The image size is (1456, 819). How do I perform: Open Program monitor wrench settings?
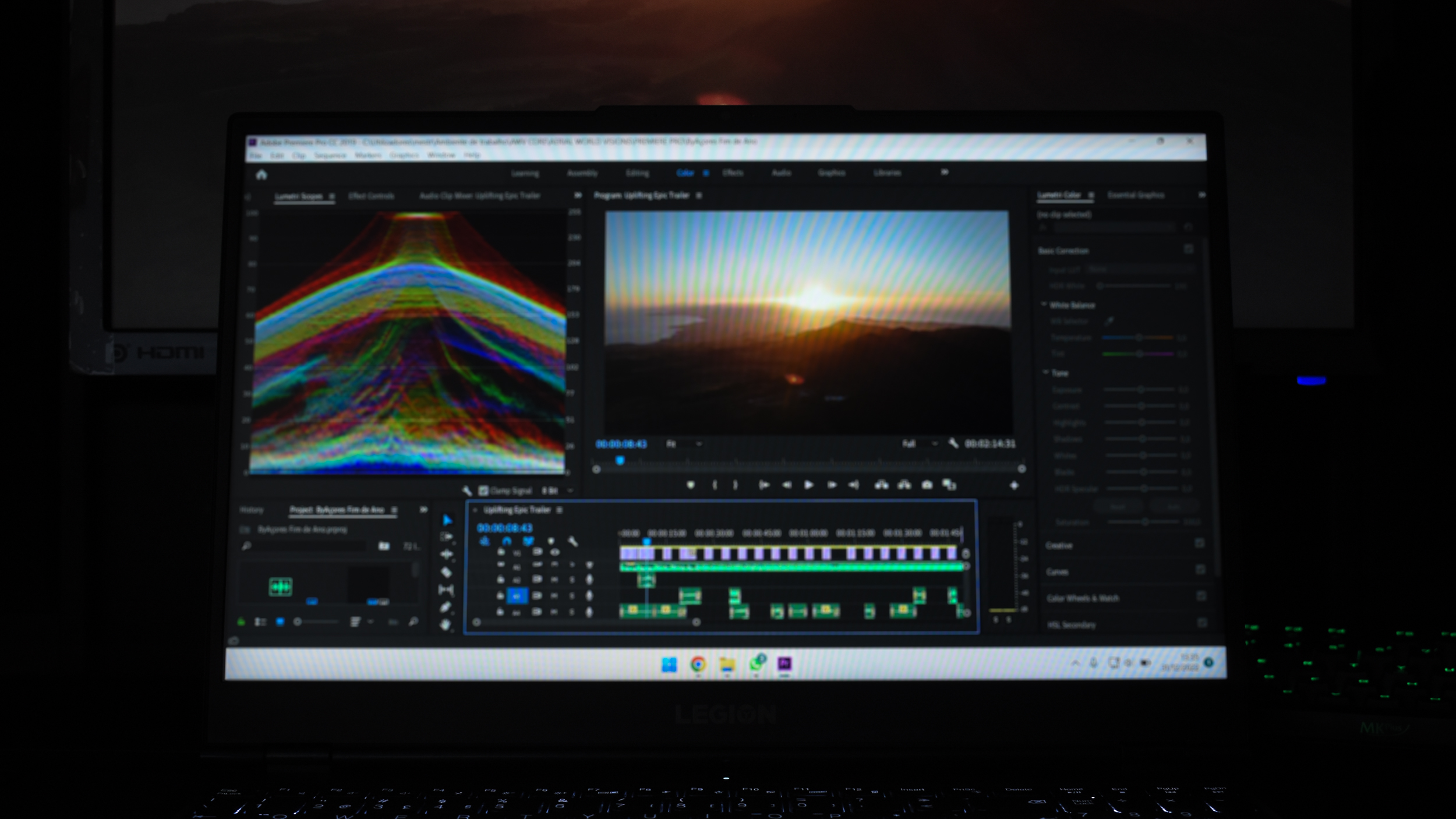pos(953,444)
